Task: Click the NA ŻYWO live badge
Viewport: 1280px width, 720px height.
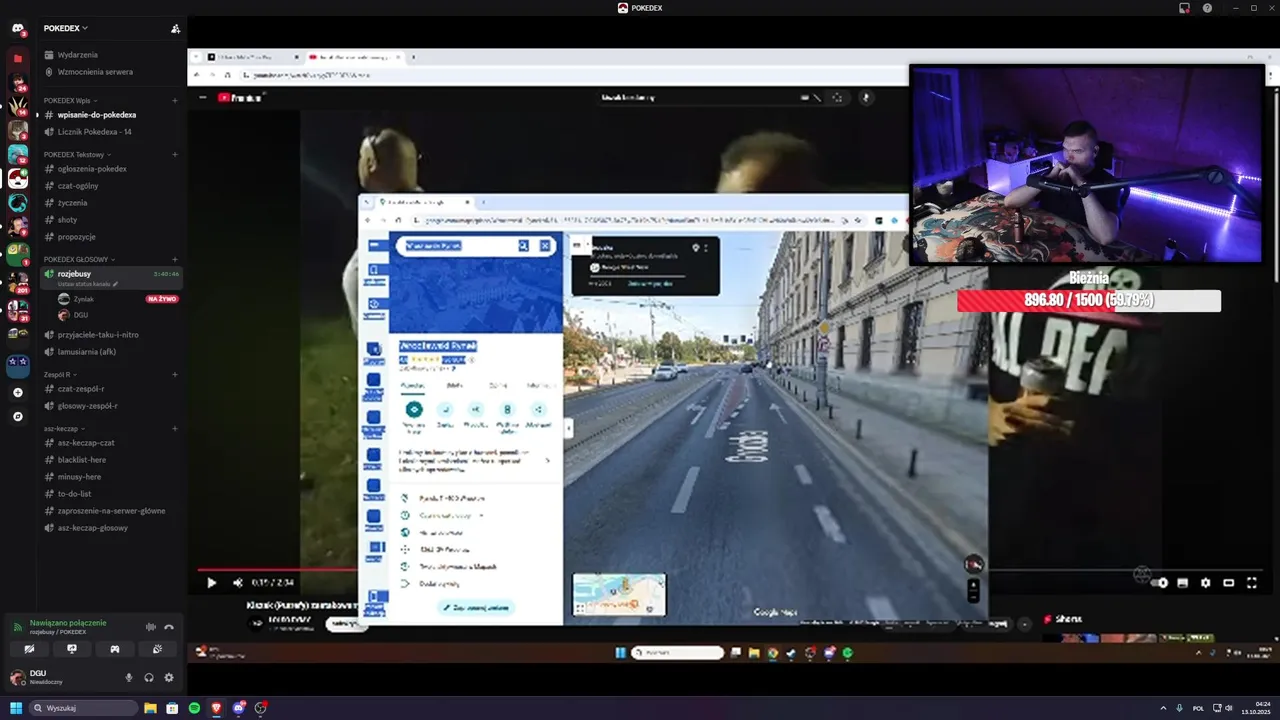Action: tap(162, 299)
